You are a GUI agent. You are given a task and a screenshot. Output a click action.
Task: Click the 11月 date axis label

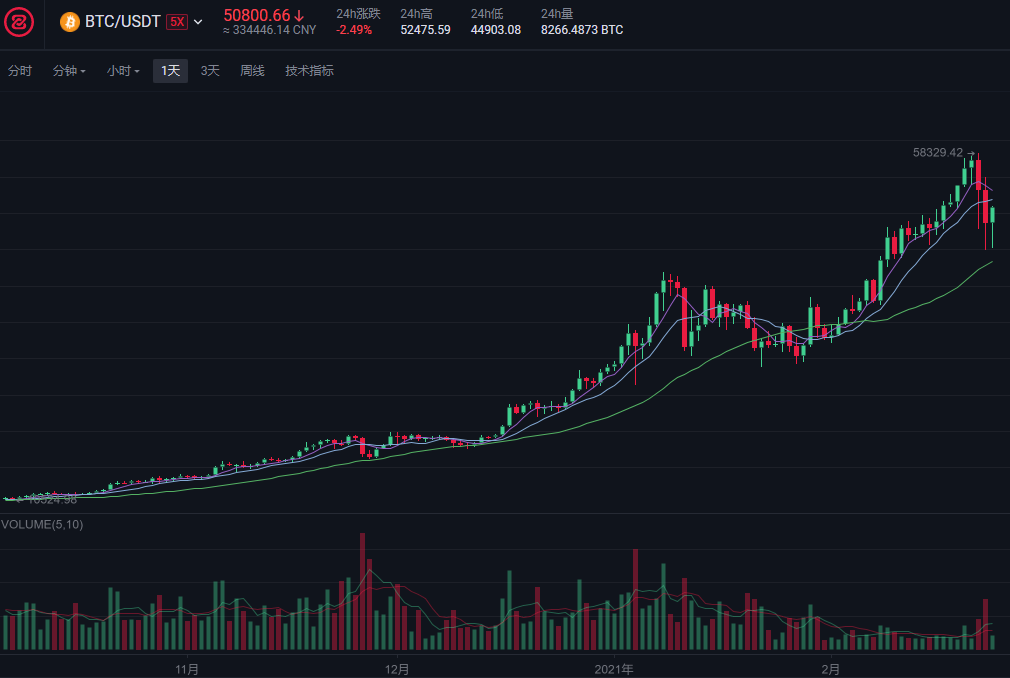187,670
